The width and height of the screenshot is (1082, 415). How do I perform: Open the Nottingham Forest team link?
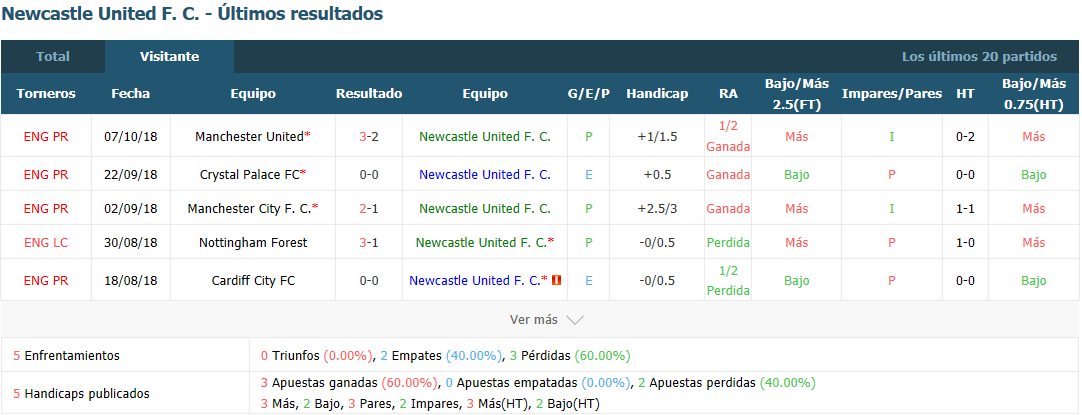(x=253, y=242)
